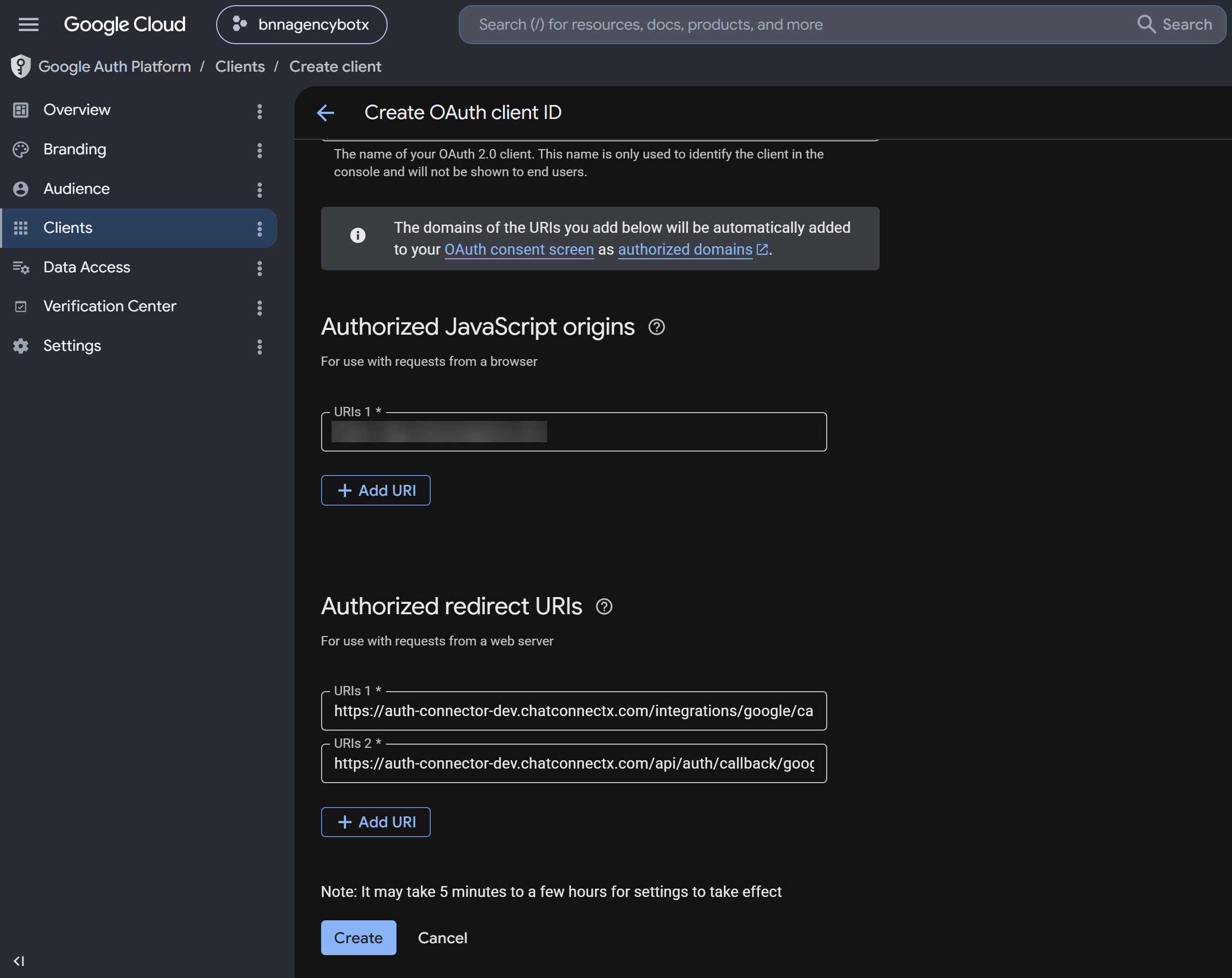Select the Clients sidebar item
The height and width of the screenshot is (978, 1232).
[x=139, y=228]
